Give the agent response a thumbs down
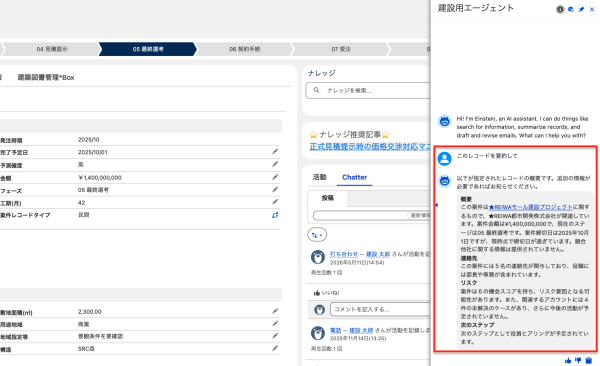This screenshot has width=600, height=366. tap(578, 360)
